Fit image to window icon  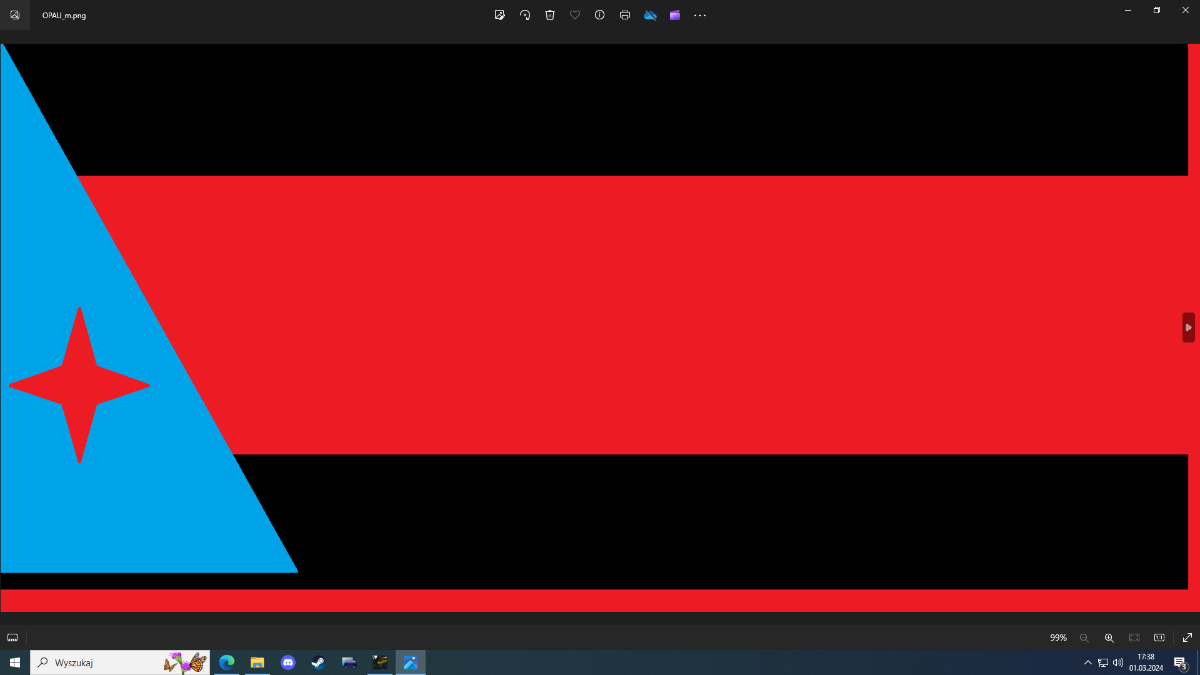[x=1134, y=637]
